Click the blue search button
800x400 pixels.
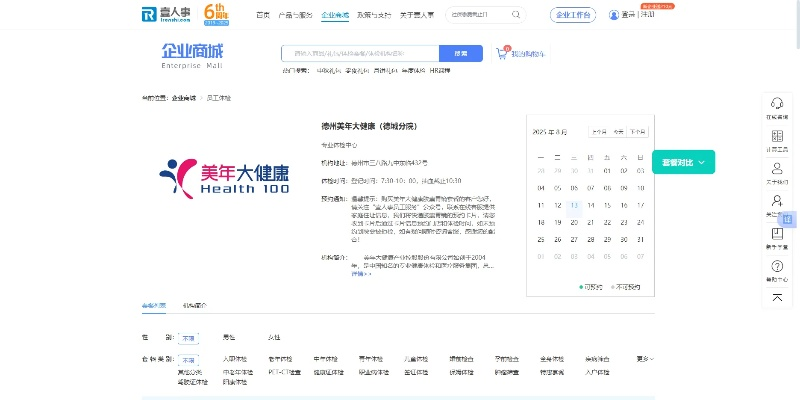coord(460,53)
